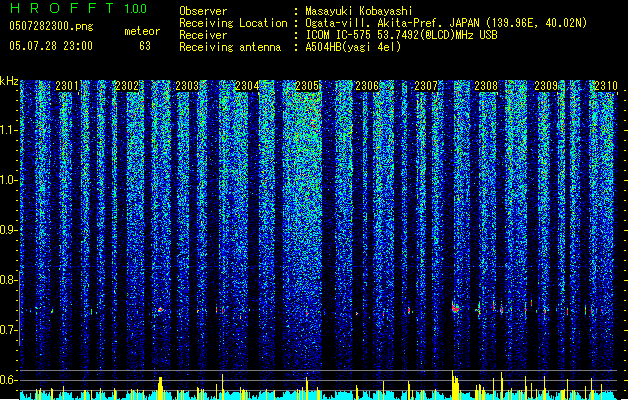This screenshot has width=629, height=400.
Task: Select the Ogata-vill. Akita-Pref. JAPAN location text
Action: pyautogui.click(x=446, y=23)
